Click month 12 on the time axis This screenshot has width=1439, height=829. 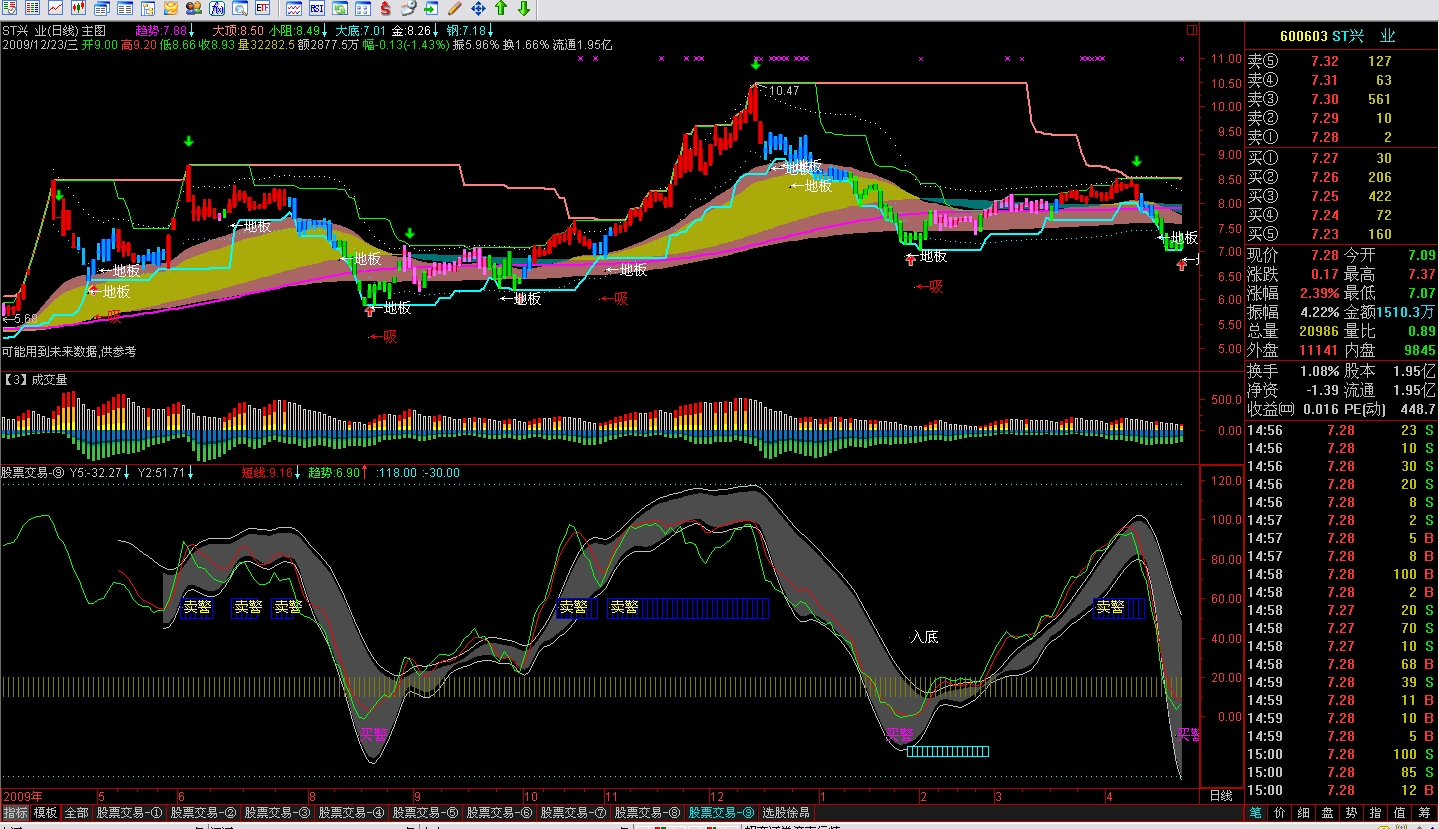tap(715, 796)
